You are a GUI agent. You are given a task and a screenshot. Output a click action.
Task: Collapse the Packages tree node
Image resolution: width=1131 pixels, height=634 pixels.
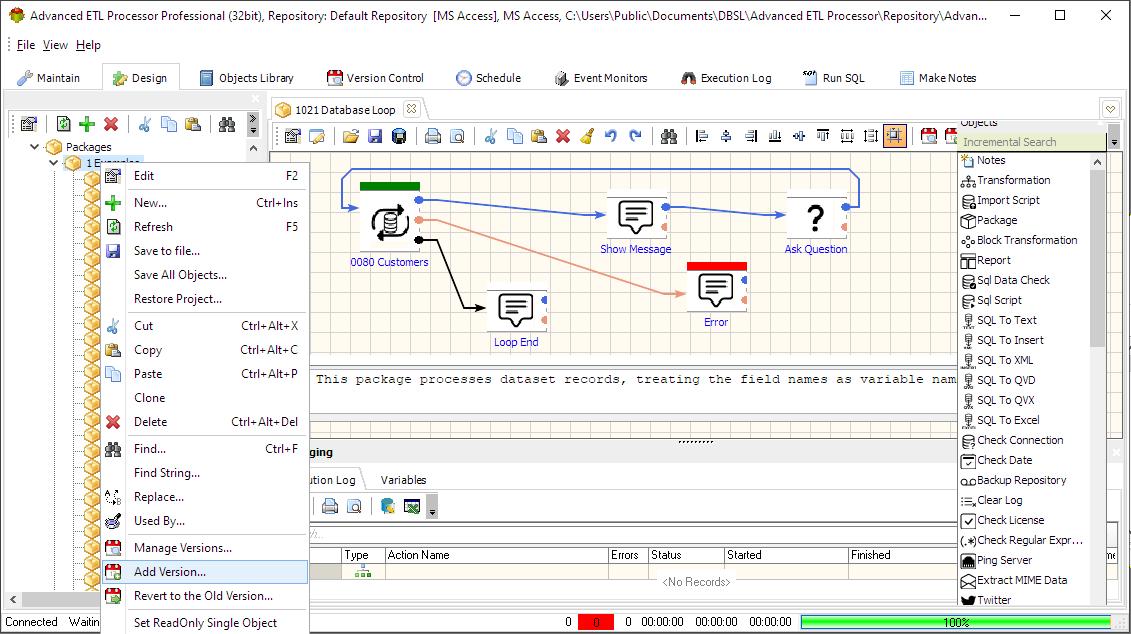coord(34,146)
